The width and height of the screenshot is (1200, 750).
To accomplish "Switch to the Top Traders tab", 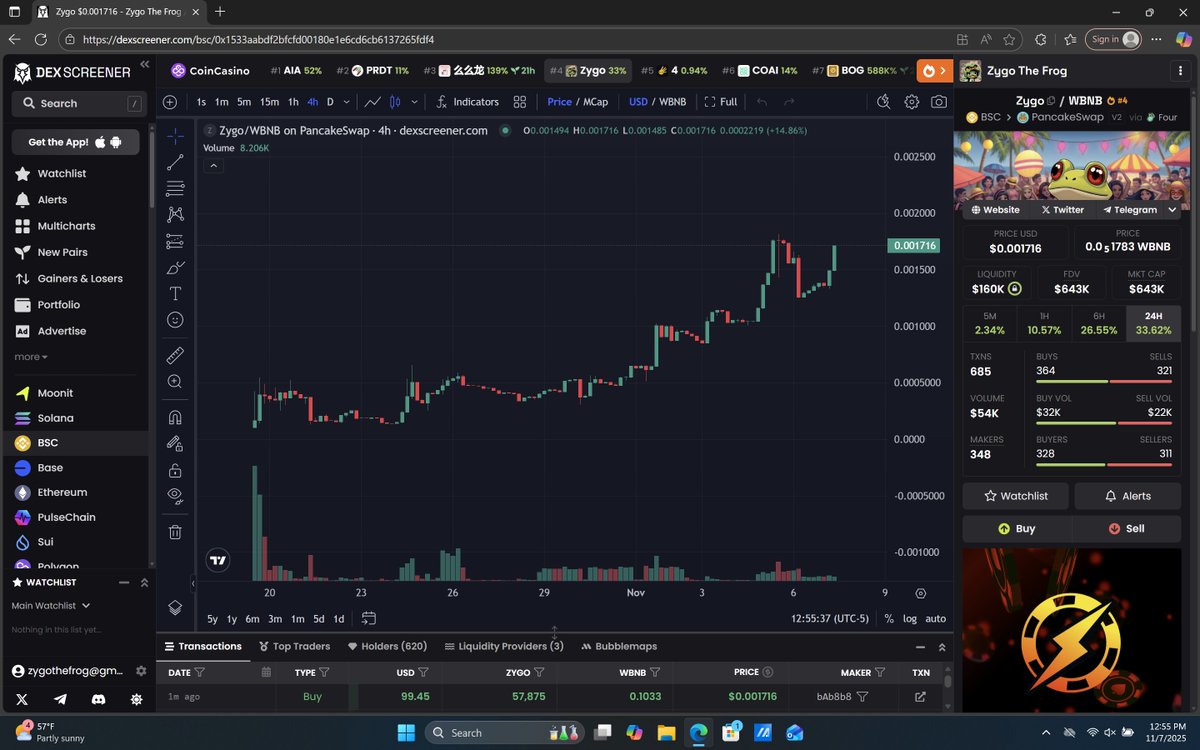I will (x=294, y=646).
